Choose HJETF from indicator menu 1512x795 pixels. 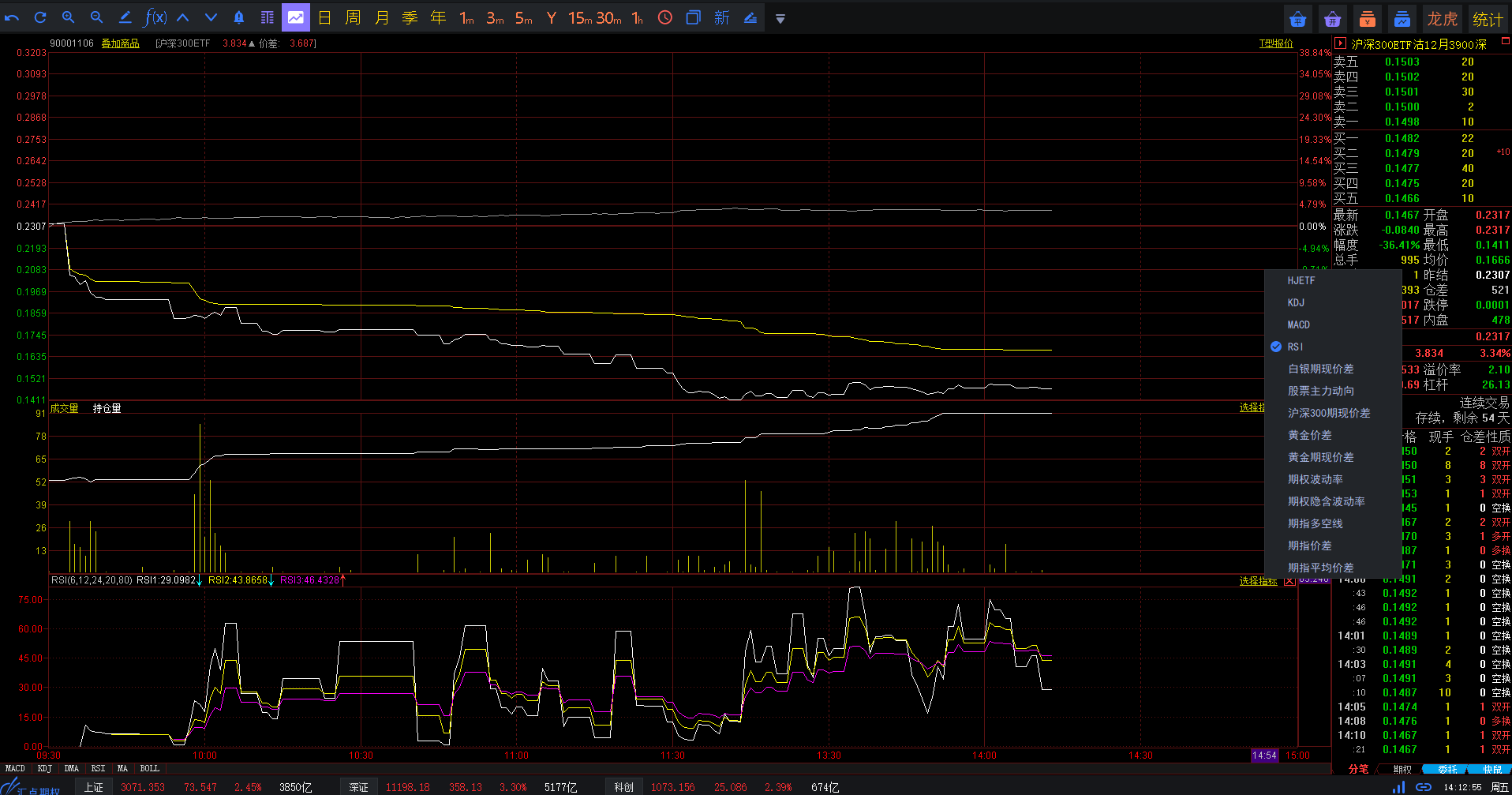pos(1332,280)
